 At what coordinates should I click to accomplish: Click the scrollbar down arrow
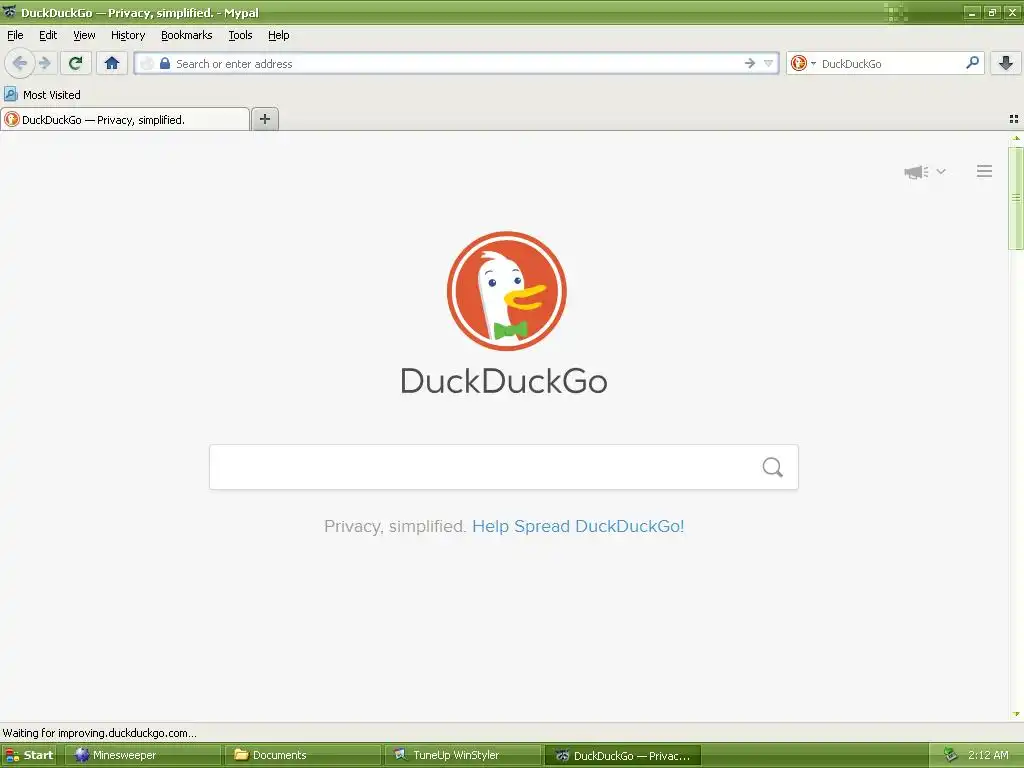[1016, 714]
